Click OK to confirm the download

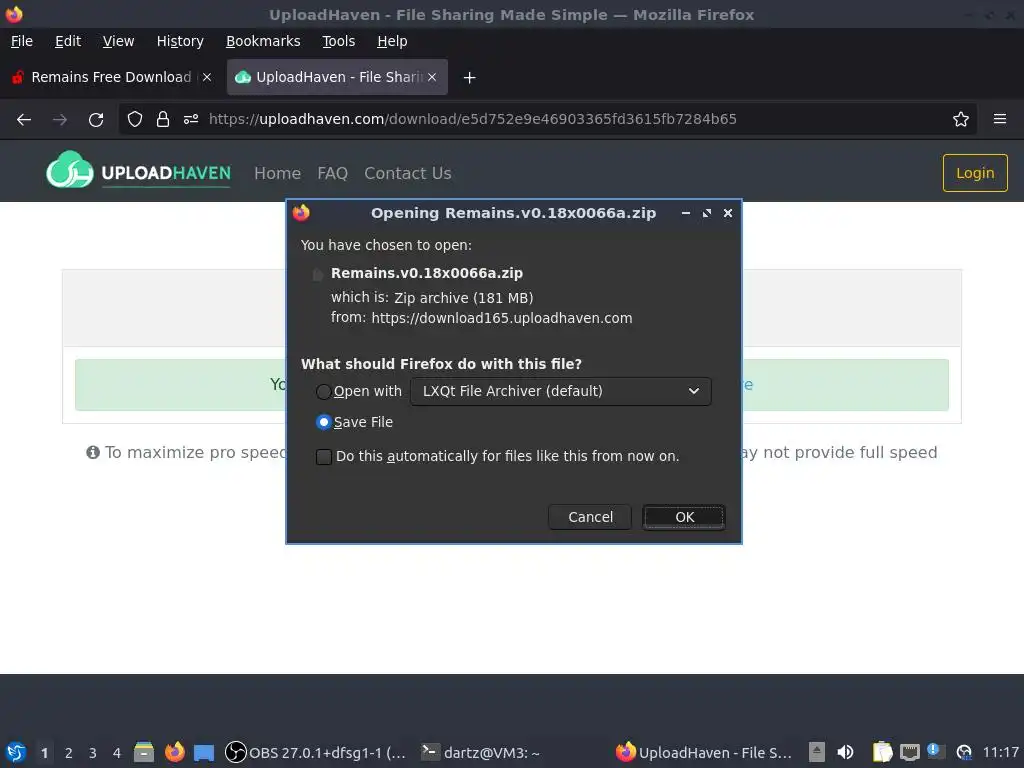click(x=684, y=517)
